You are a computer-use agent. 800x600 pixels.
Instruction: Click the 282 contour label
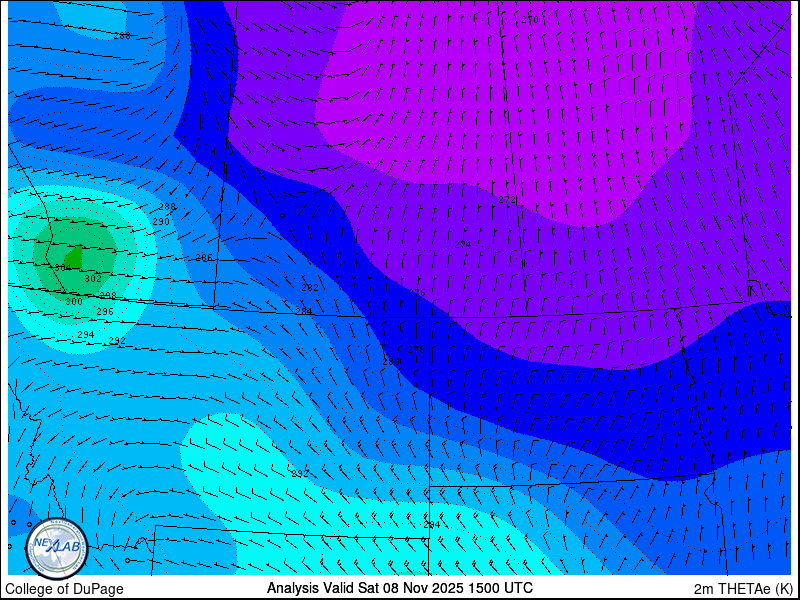tap(310, 288)
